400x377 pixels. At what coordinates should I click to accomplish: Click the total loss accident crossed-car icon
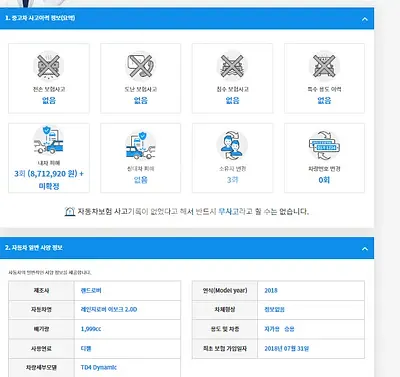pyautogui.click(x=49, y=66)
